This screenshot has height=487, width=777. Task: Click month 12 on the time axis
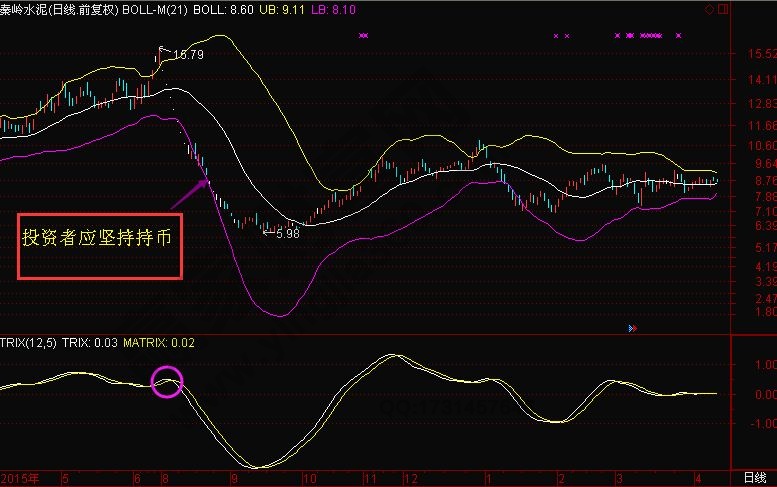tap(410, 479)
